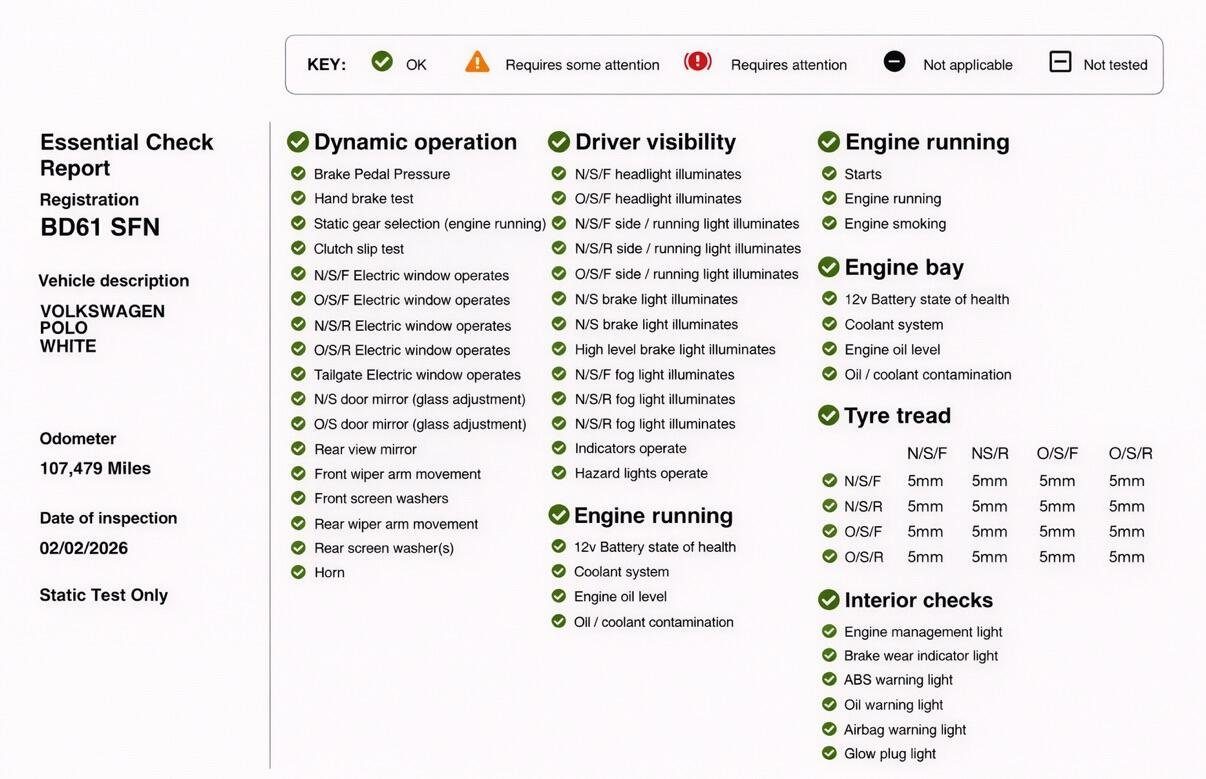Click the registration number BD61 SFN
1206x779 pixels.
100,227
